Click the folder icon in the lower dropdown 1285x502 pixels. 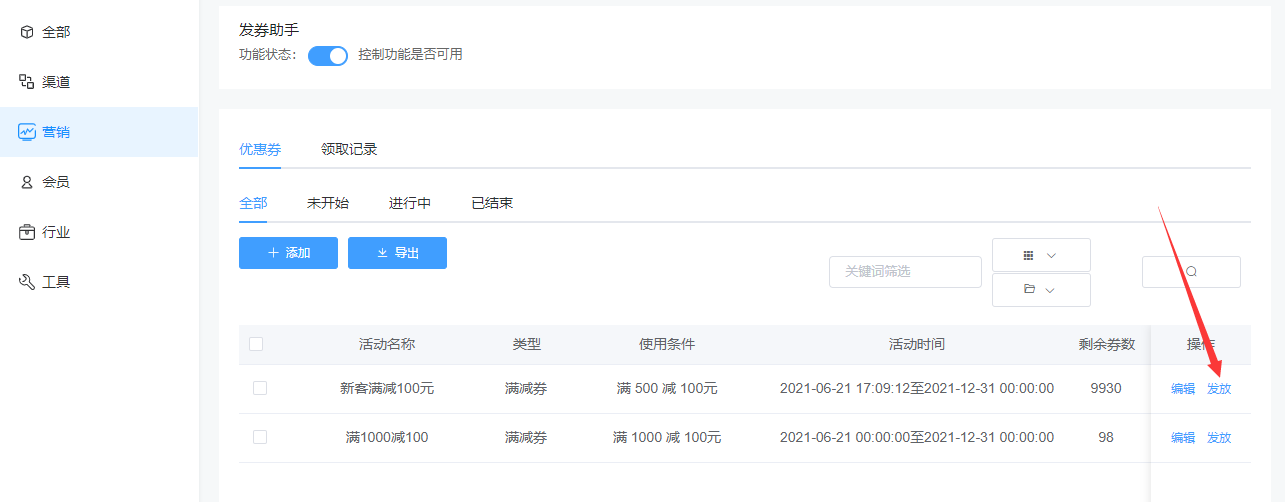pyautogui.click(x=1029, y=290)
